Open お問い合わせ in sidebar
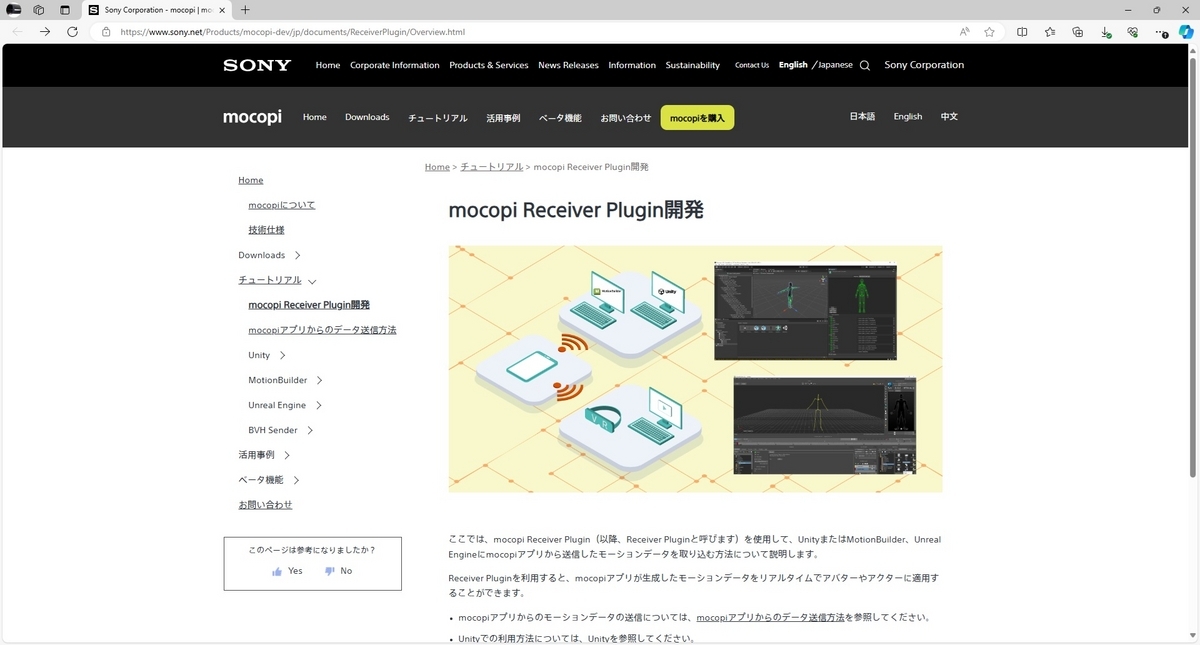Screen dimensions: 1200x645 [x=265, y=505]
